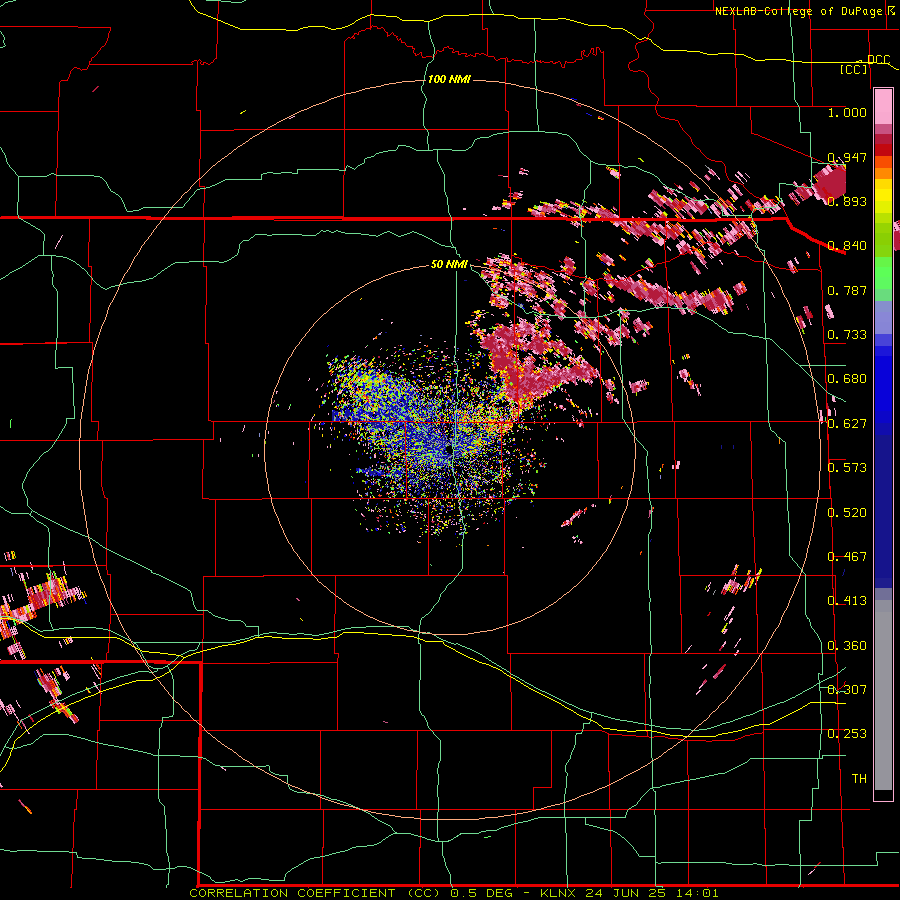This screenshot has width=900, height=900.
Task: Click the 0.307 scale value
Action: [x=847, y=690]
